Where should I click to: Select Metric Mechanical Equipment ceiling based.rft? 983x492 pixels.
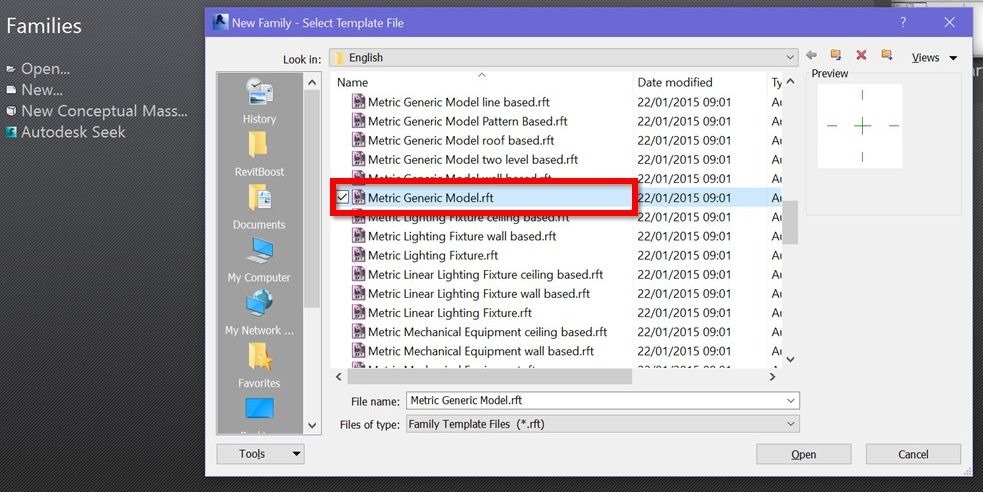[x=487, y=332]
